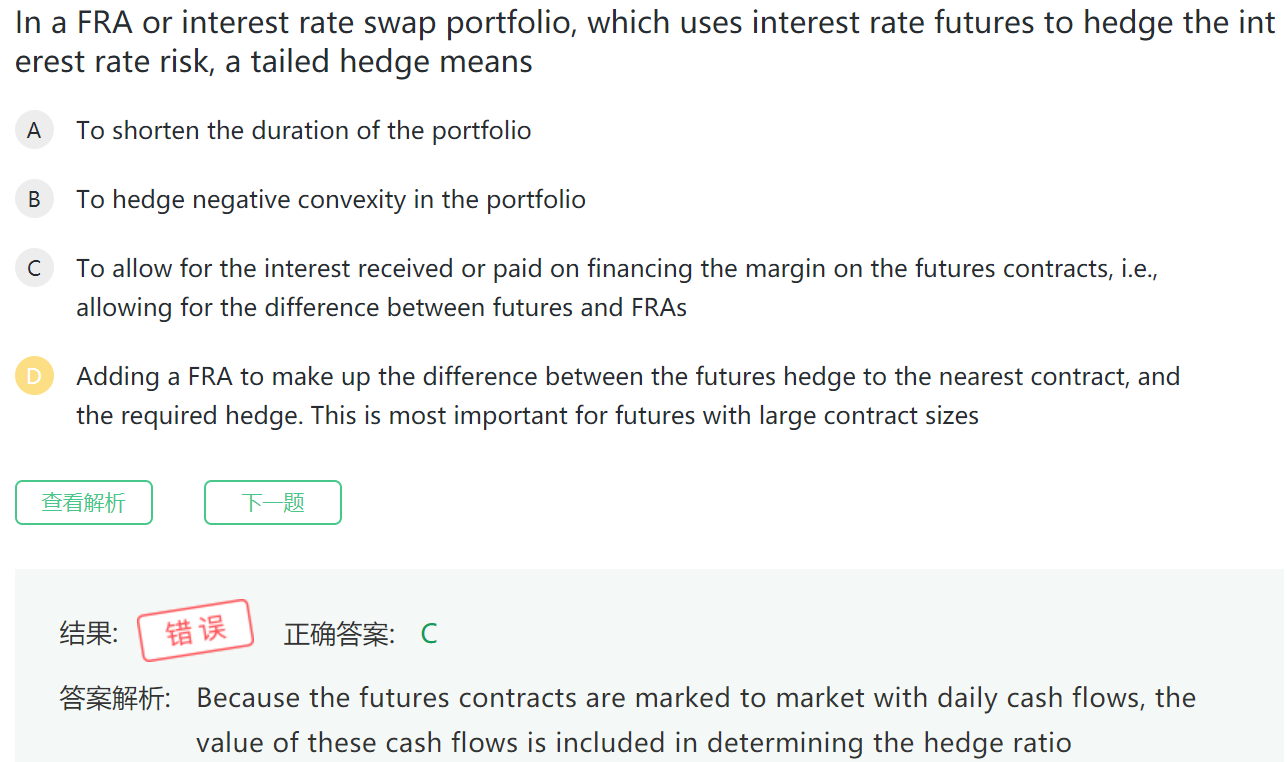Click line 'allowing for the difference between futures and FRAs'

(381, 308)
